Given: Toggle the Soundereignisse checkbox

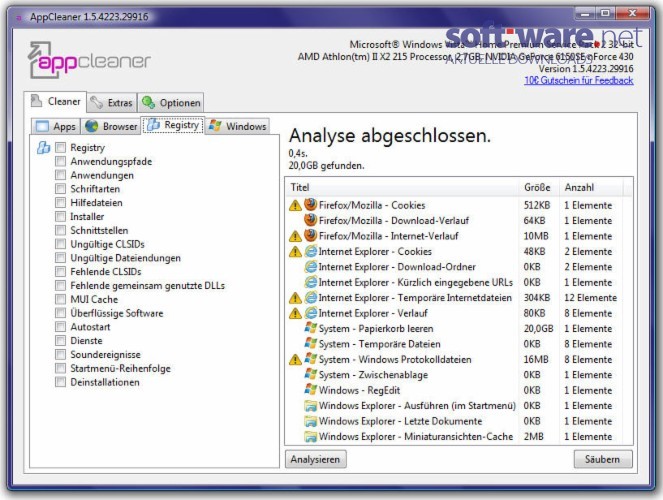Looking at the screenshot, I should [x=61, y=355].
